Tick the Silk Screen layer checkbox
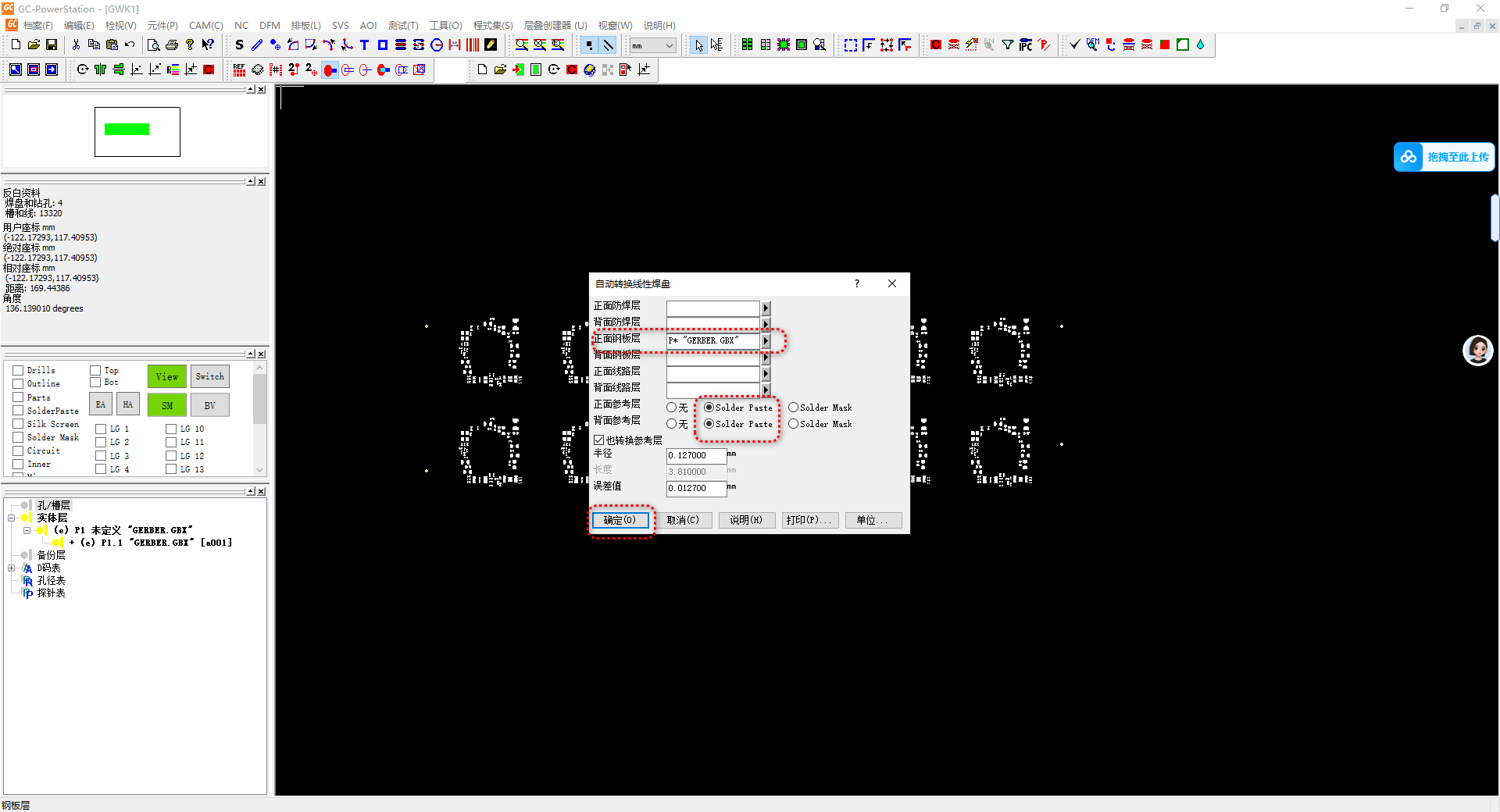The width and height of the screenshot is (1500, 812). pos(17,424)
